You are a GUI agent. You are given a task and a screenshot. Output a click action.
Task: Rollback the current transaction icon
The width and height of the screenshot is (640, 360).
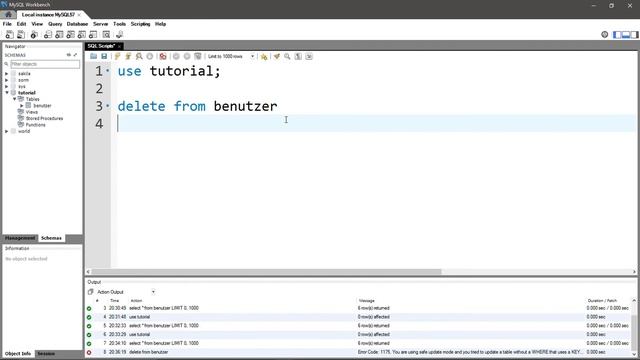pos(187,56)
